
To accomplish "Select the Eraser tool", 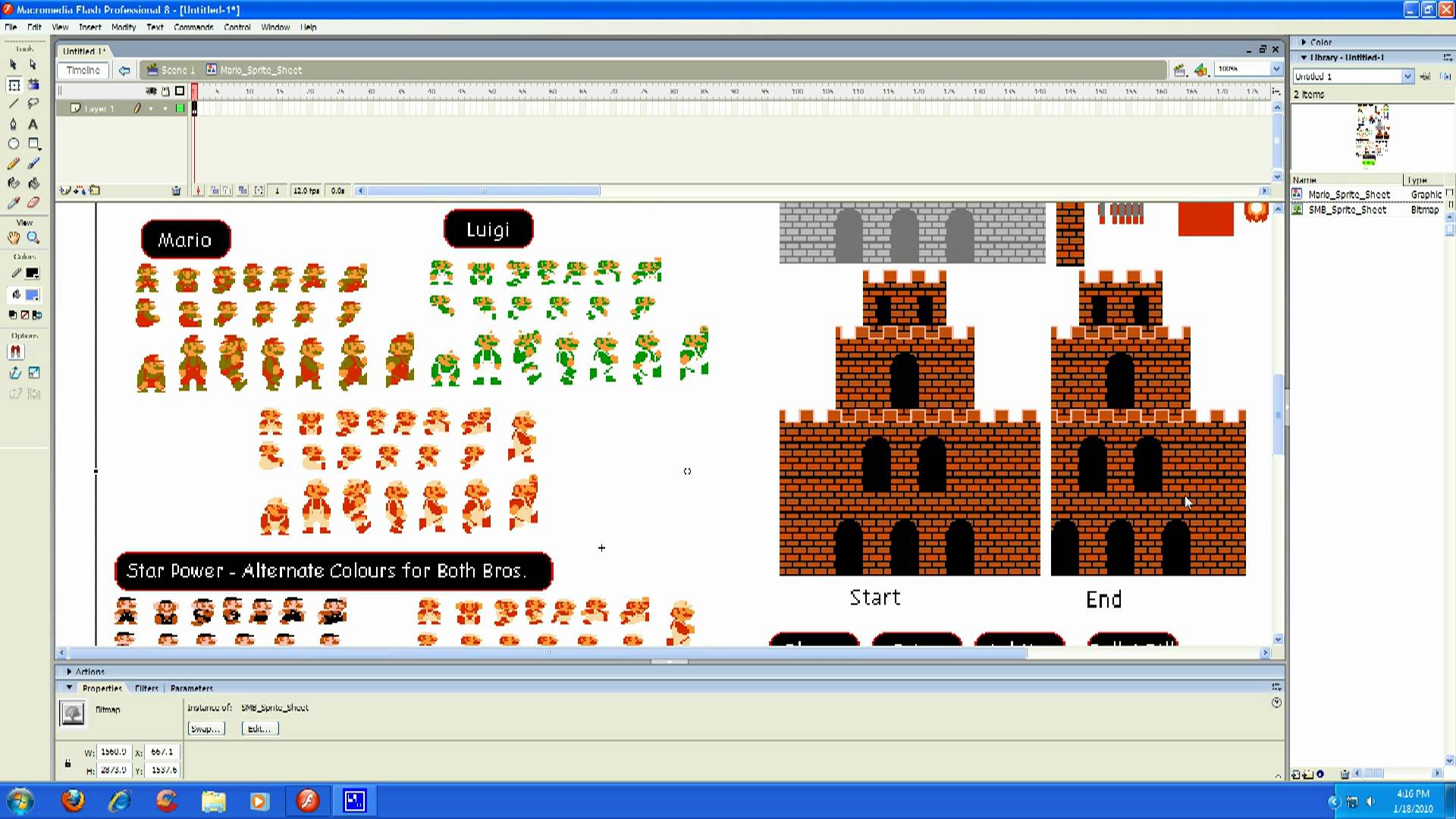I will tap(33, 202).
